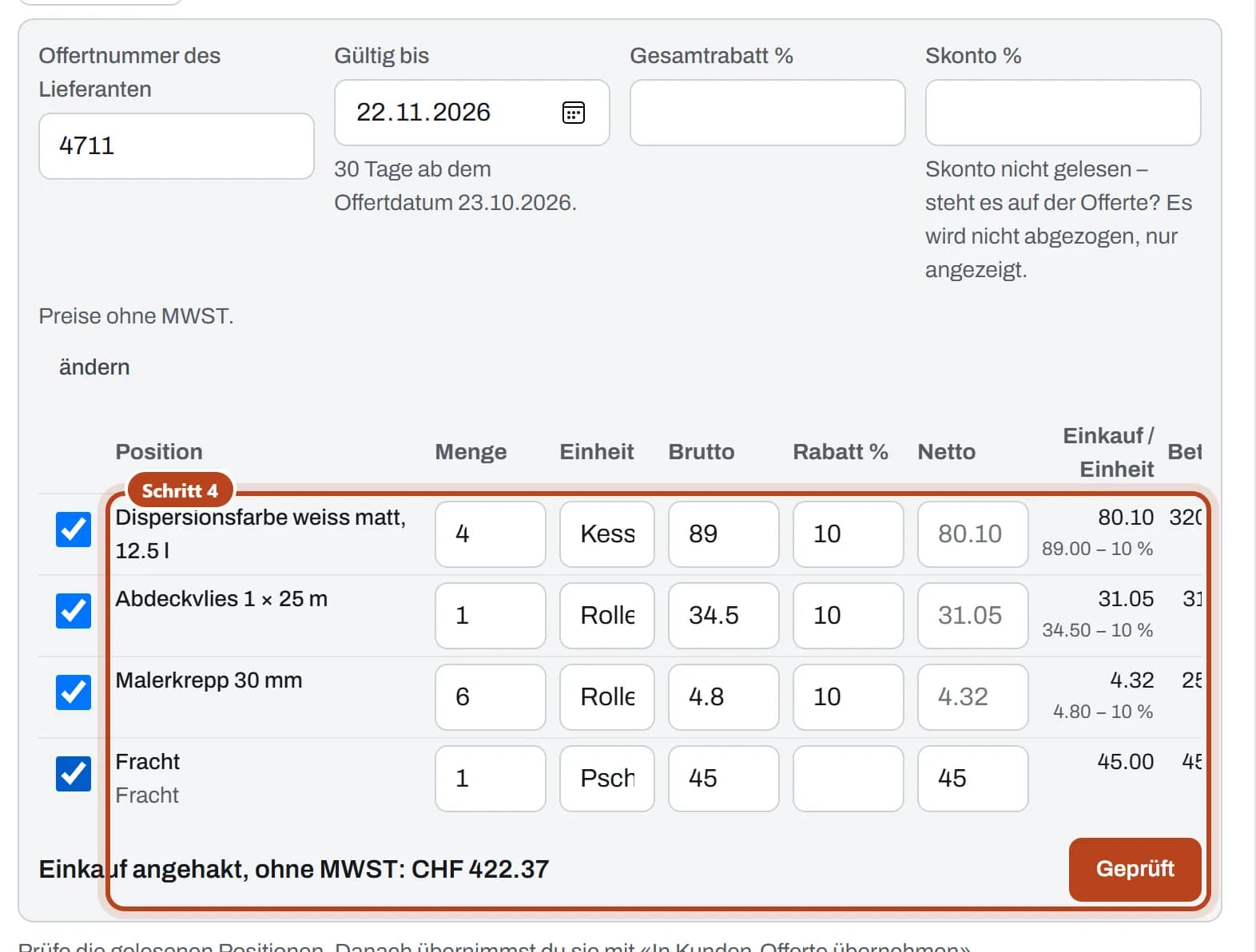Edit Menge for Fracht row
Viewport: 1256px width, 952px height.
(x=491, y=779)
